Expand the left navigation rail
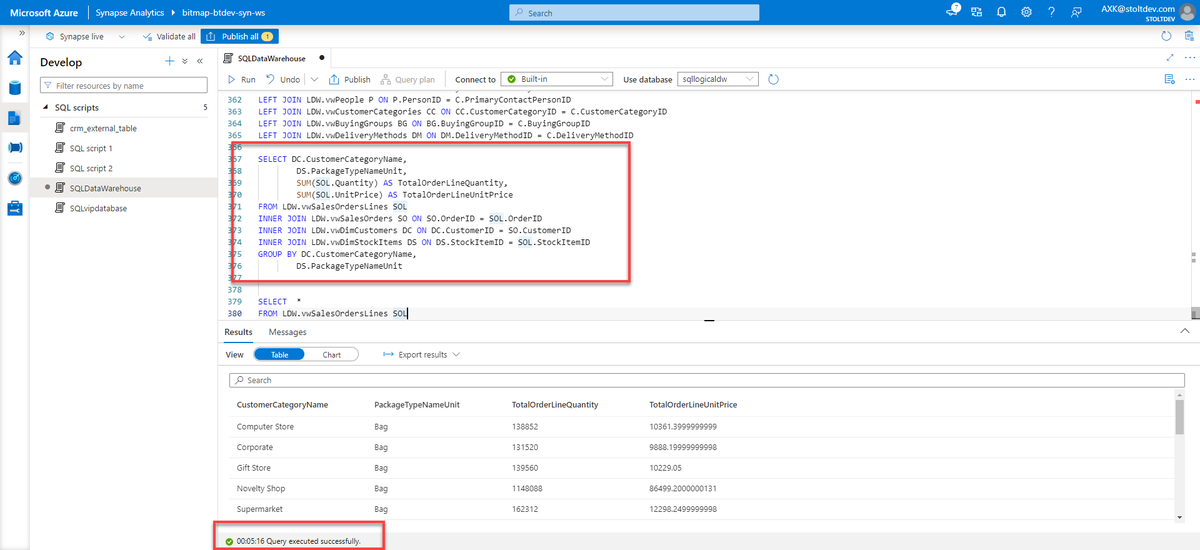This screenshot has height=550, width=1200. (x=22, y=33)
